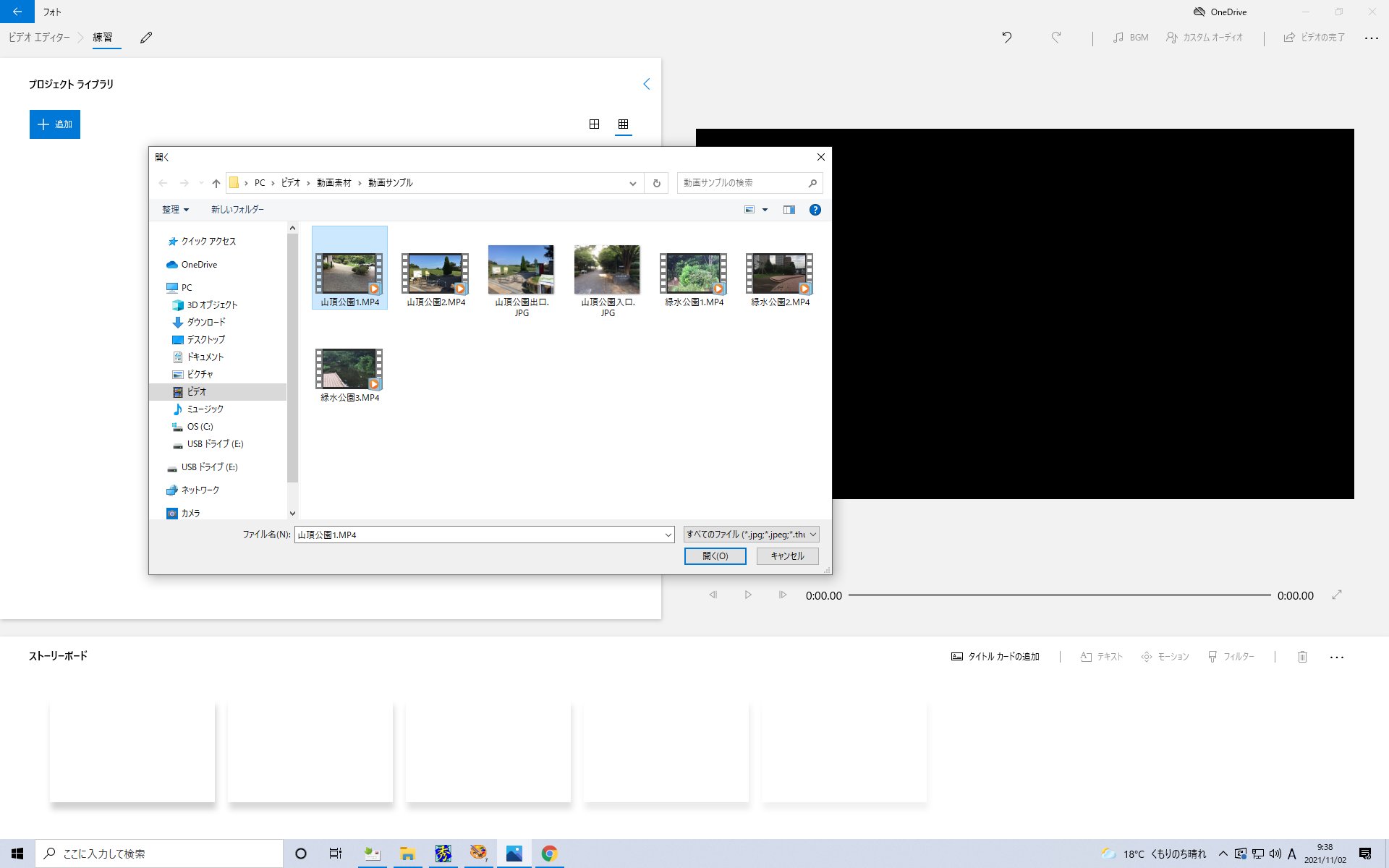The width and height of the screenshot is (1389, 868).
Task: Click the pencil rename icon beside 練習
Action: (146, 38)
